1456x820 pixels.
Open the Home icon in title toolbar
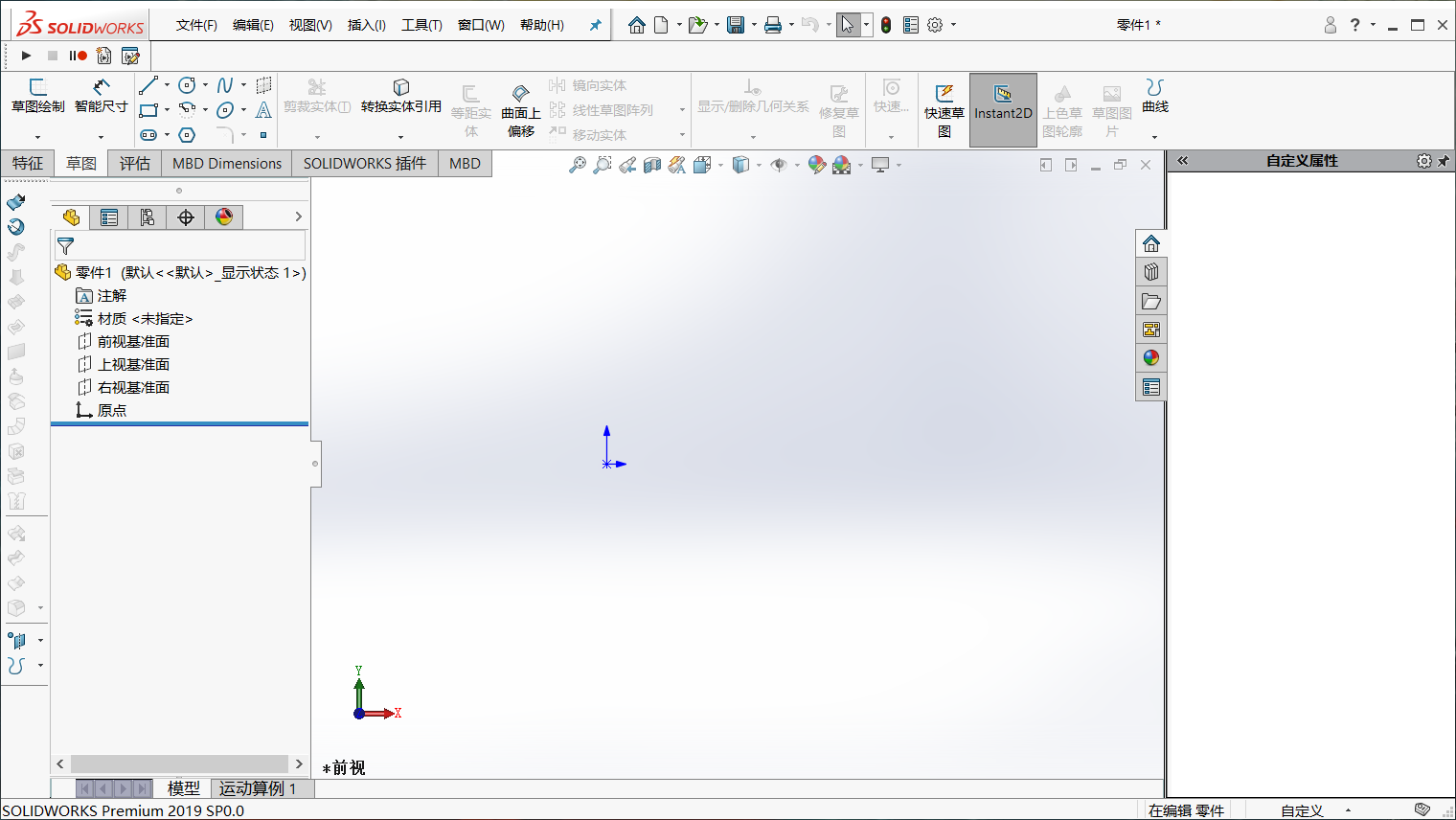[x=636, y=25]
